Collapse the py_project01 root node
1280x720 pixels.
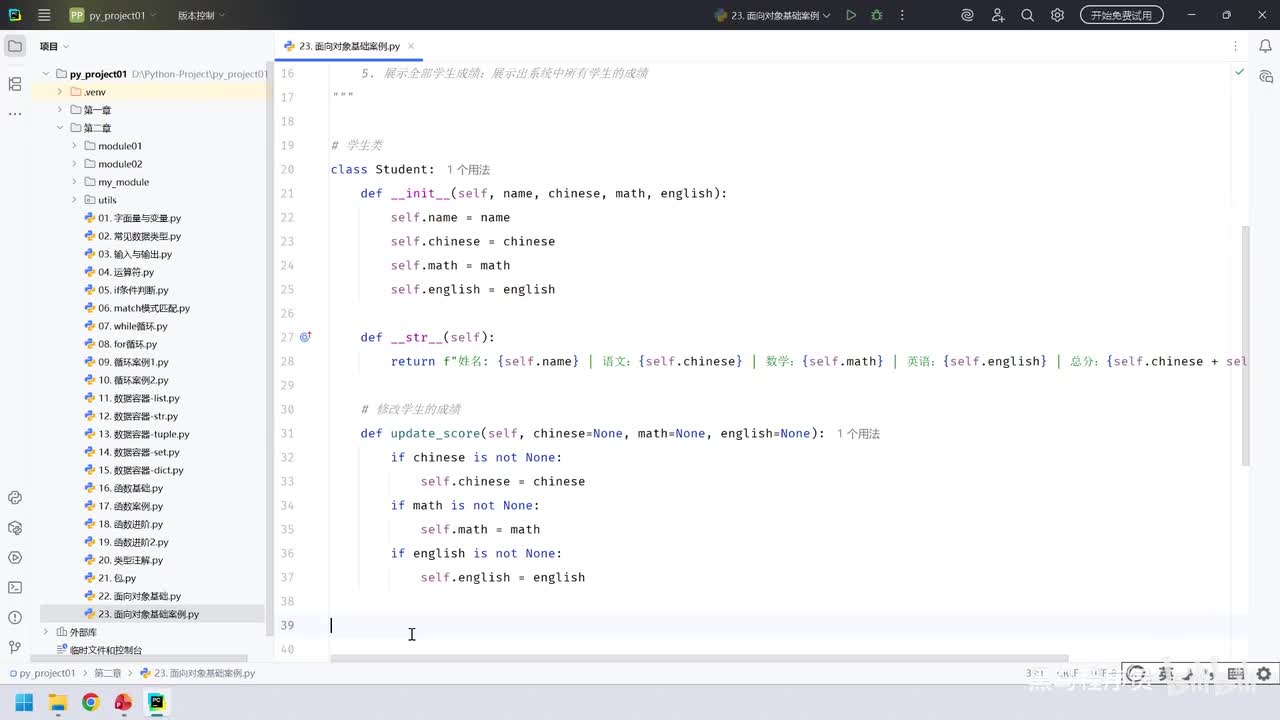[x=46, y=74]
